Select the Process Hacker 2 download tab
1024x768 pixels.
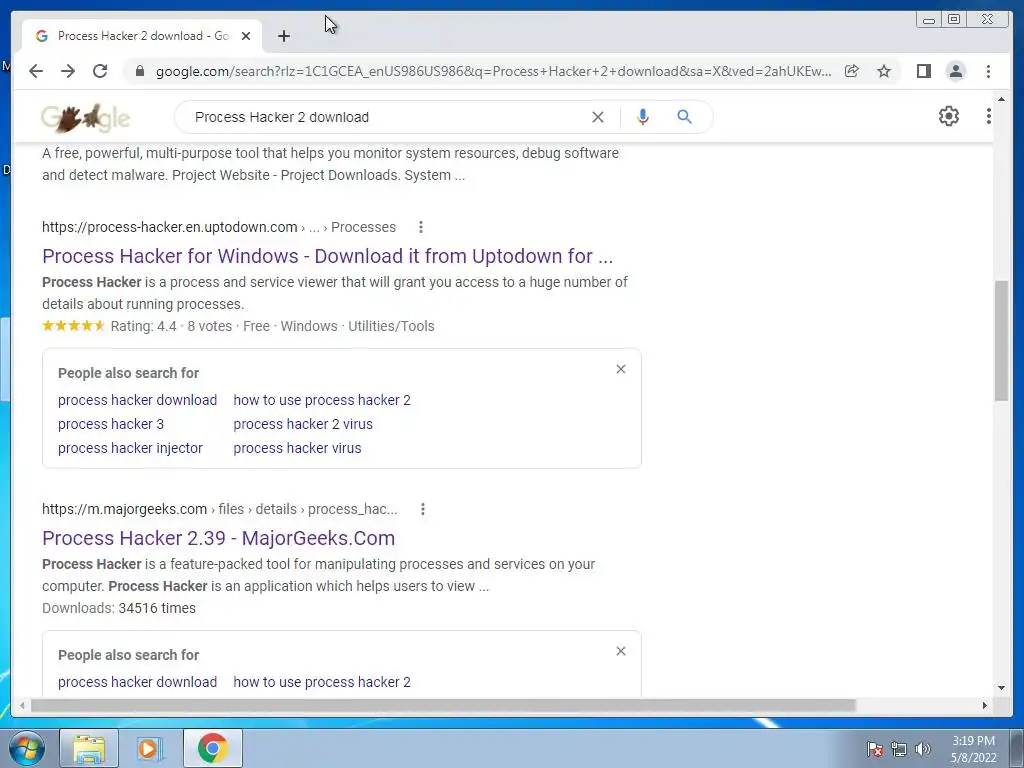(x=142, y=36)
